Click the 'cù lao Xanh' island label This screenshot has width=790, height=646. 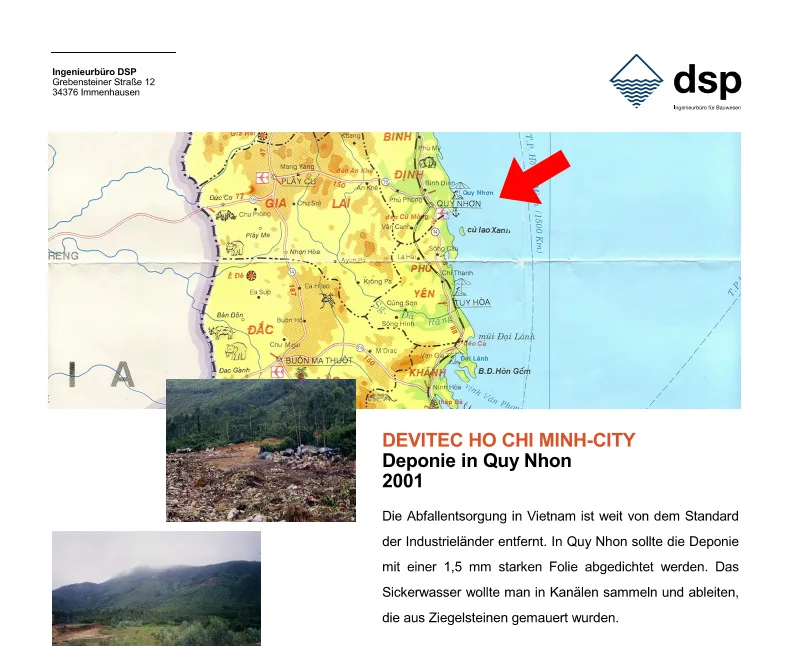[x=488, y=230]
